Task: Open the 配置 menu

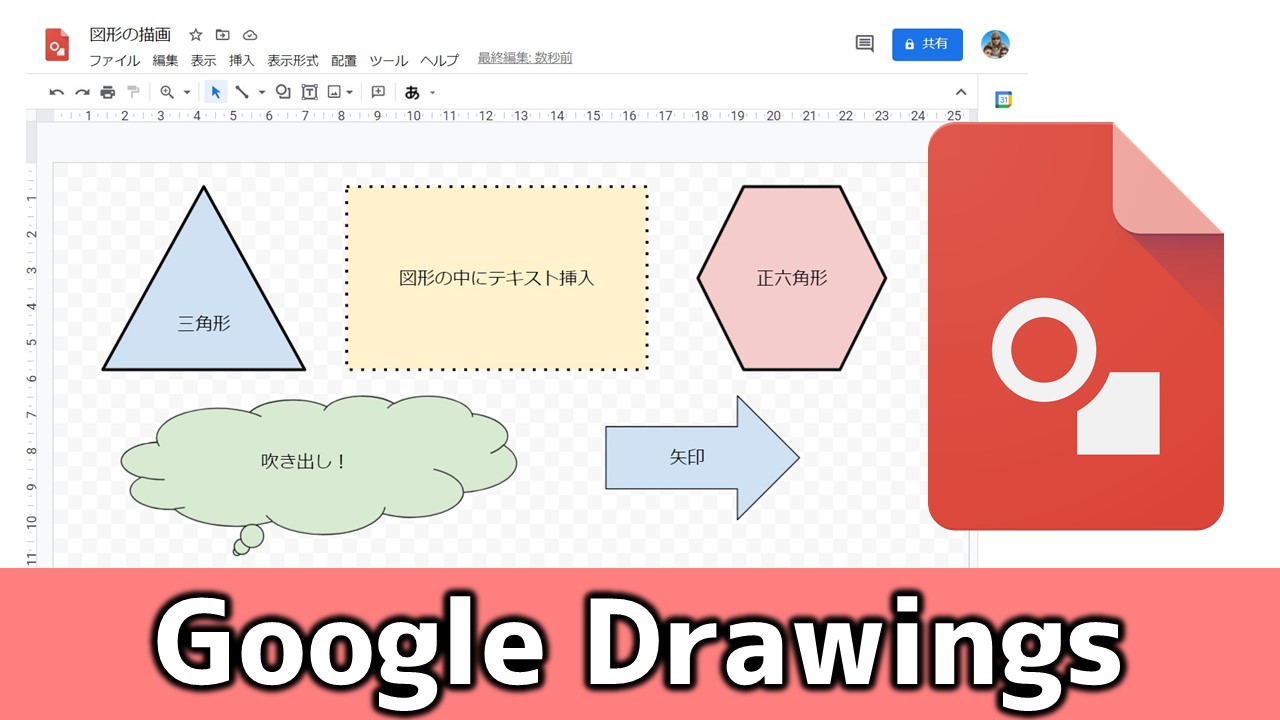Action: (x=343, y=60)
